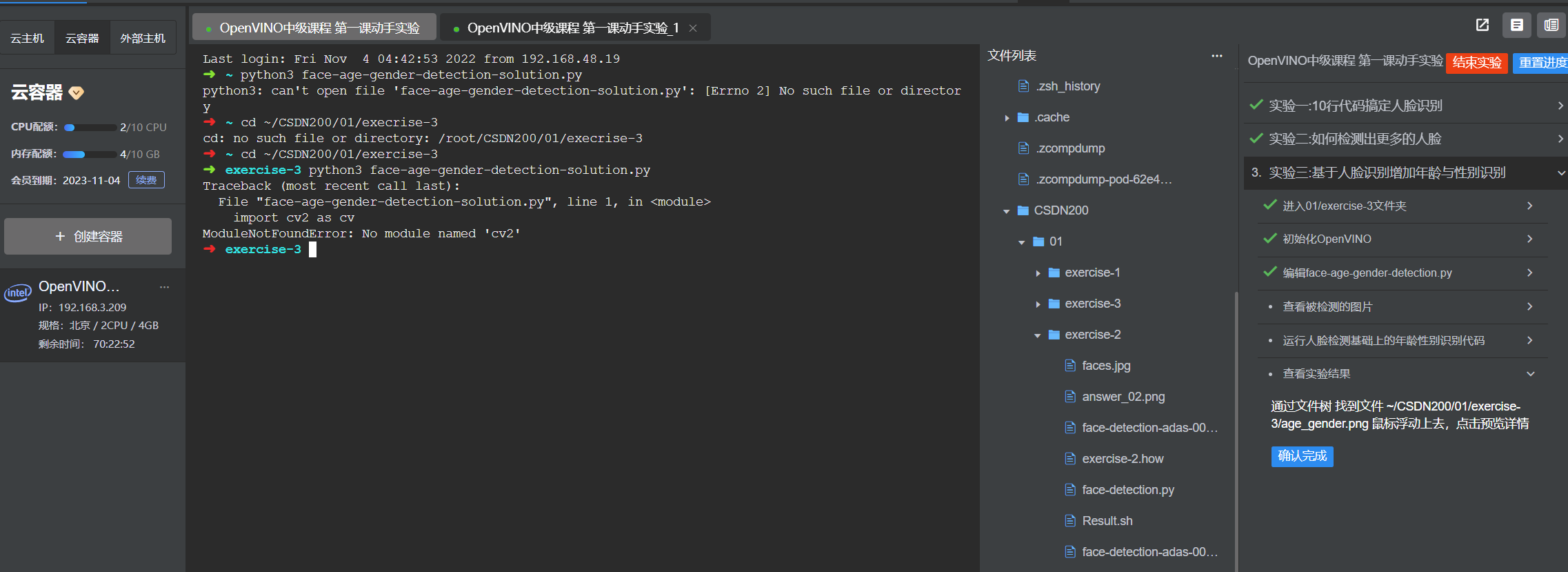Collapse the CSDN200 folder
This screenshot has height=572, width=1568.
pyautogui.click(x=1006, y=211)
